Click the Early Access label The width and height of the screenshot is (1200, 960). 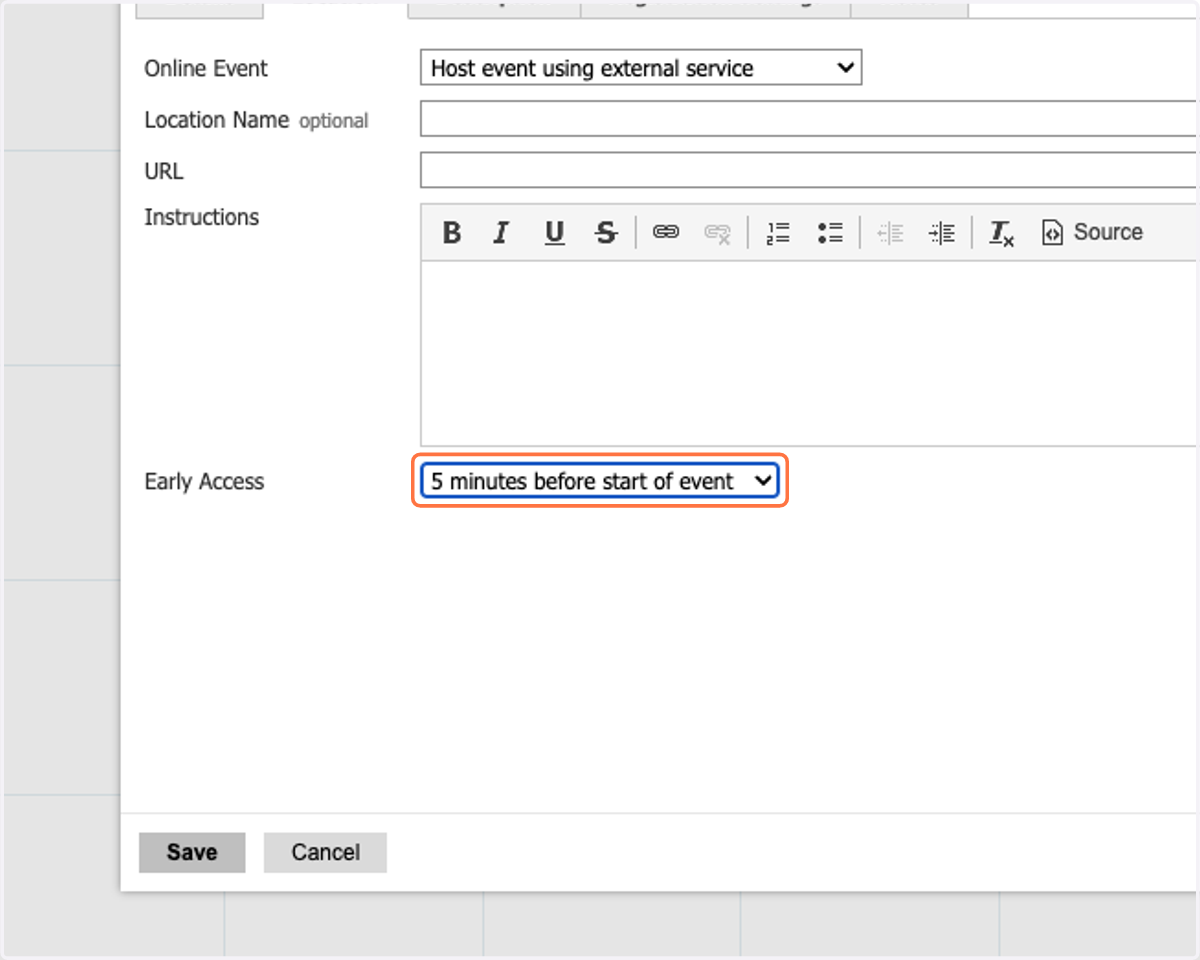tap(204, 482)
